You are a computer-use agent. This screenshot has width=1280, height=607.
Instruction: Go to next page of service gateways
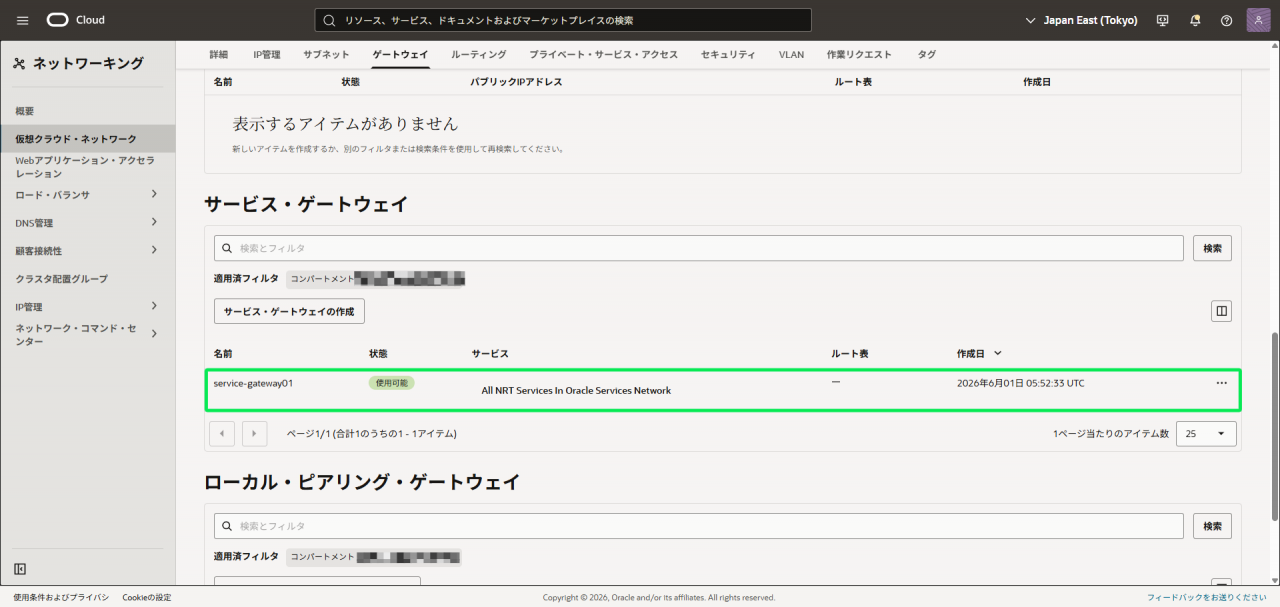pos(255,433)
